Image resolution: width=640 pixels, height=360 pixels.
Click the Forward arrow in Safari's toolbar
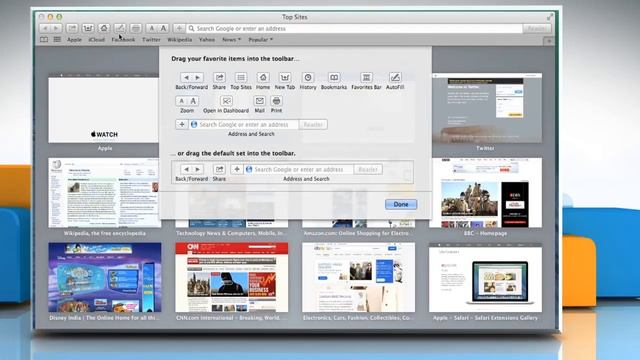[x=56, y=28]
